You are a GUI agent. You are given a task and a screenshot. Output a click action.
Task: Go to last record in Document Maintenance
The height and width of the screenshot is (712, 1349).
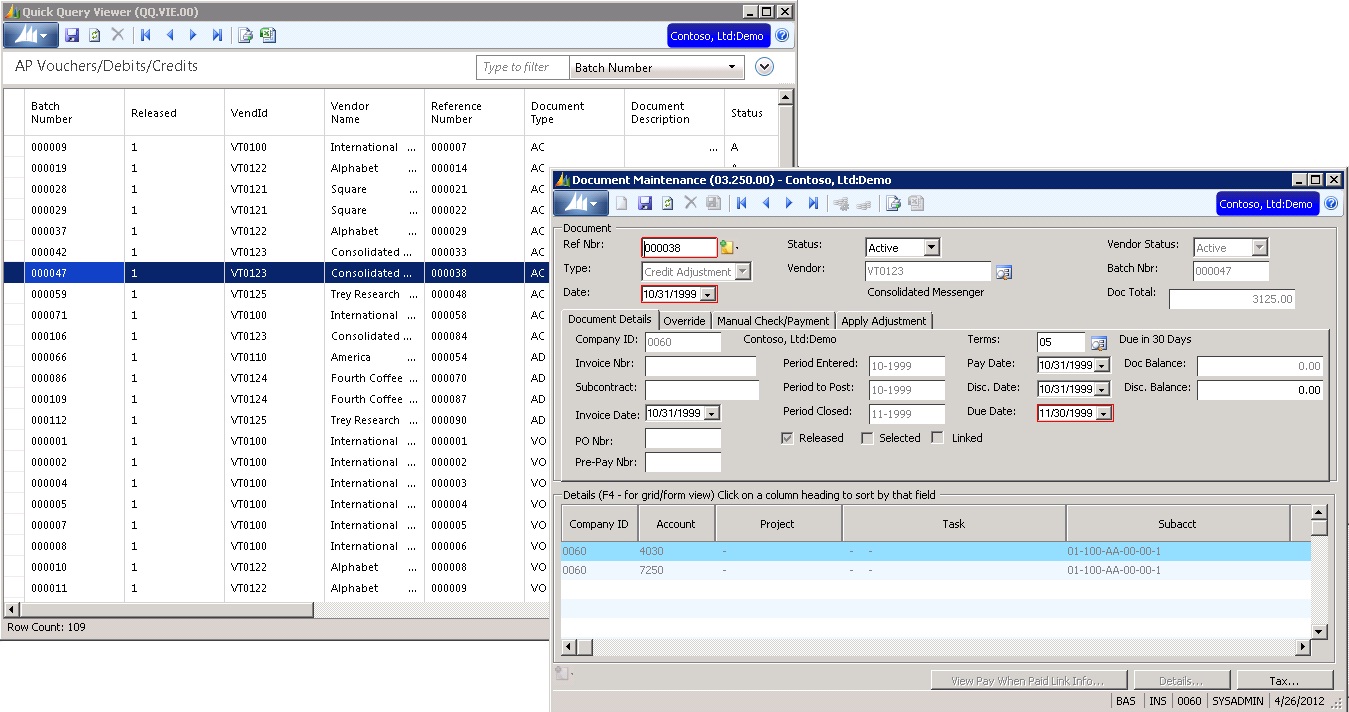coord(813,203)
